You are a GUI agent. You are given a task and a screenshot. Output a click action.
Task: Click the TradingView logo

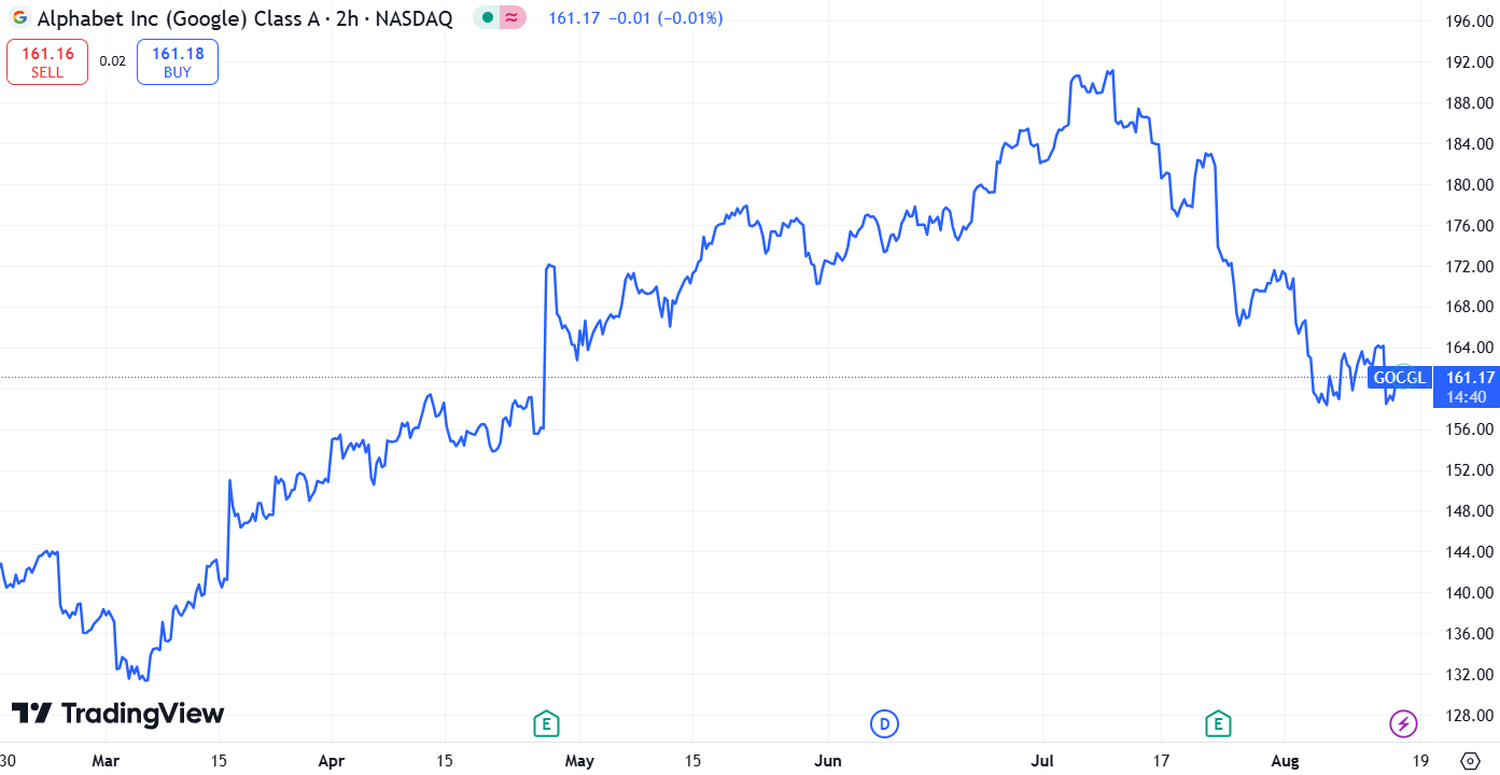pyautogui.click(x=118, y=713)
